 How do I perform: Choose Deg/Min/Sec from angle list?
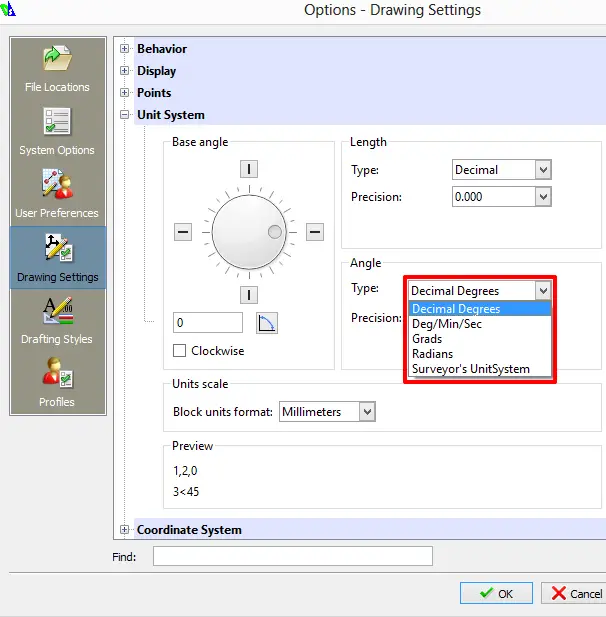pos(480,324)
